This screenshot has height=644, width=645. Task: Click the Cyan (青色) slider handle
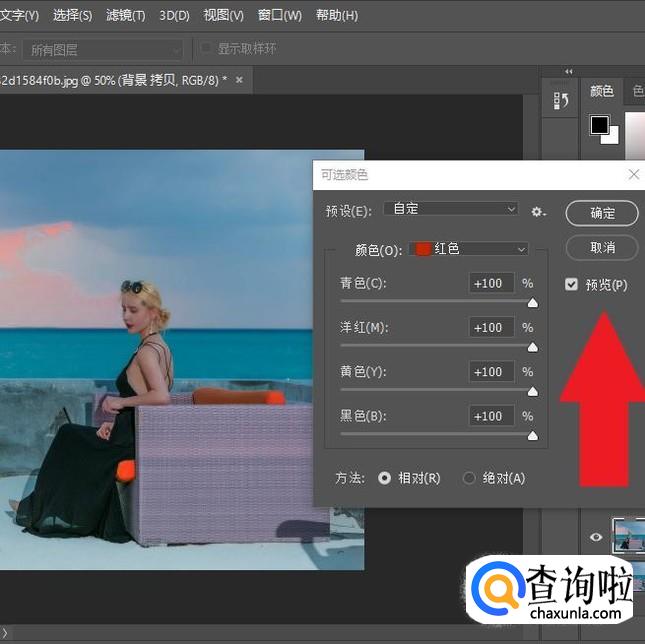pyautogui.click(x=532, y=303)
